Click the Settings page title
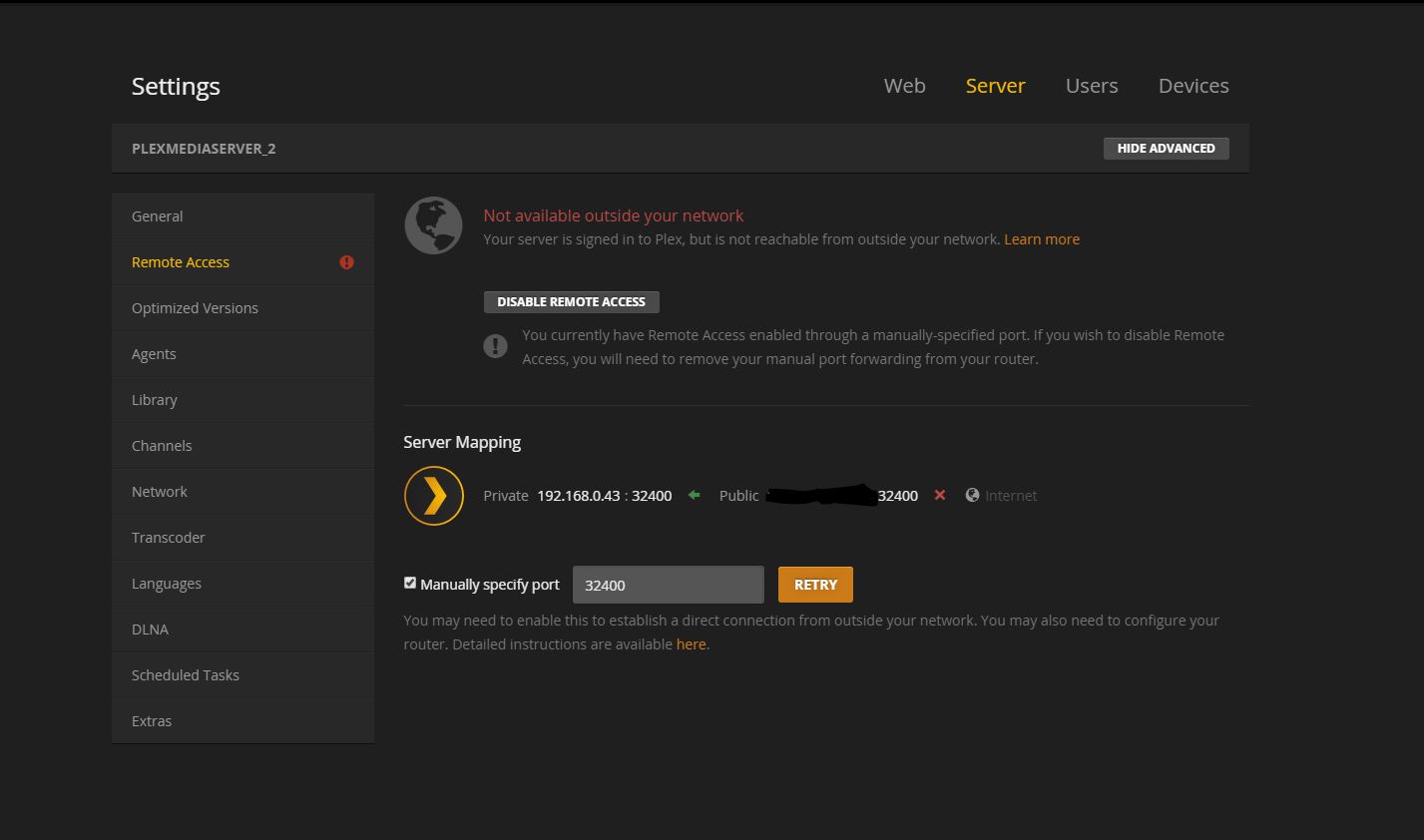The height and width of the screenshot is (840, 1424). [x=176, y=87]
